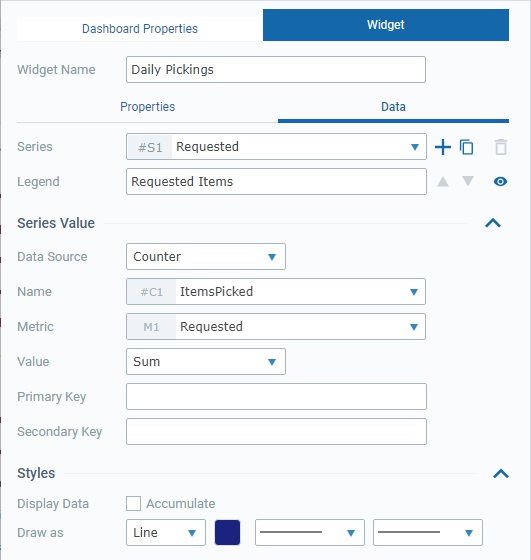Move the series down with the down arrow

tap(468, 181)
